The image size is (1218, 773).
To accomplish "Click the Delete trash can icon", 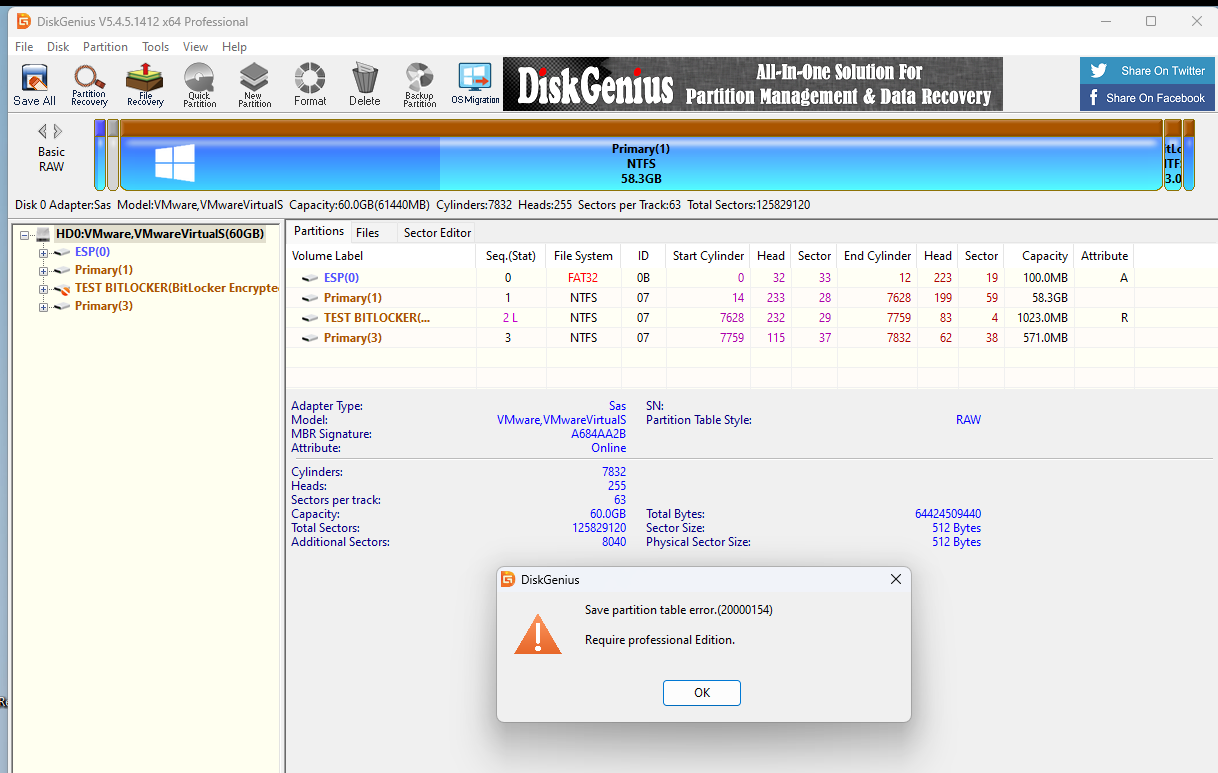I will [x=365, y=85].
